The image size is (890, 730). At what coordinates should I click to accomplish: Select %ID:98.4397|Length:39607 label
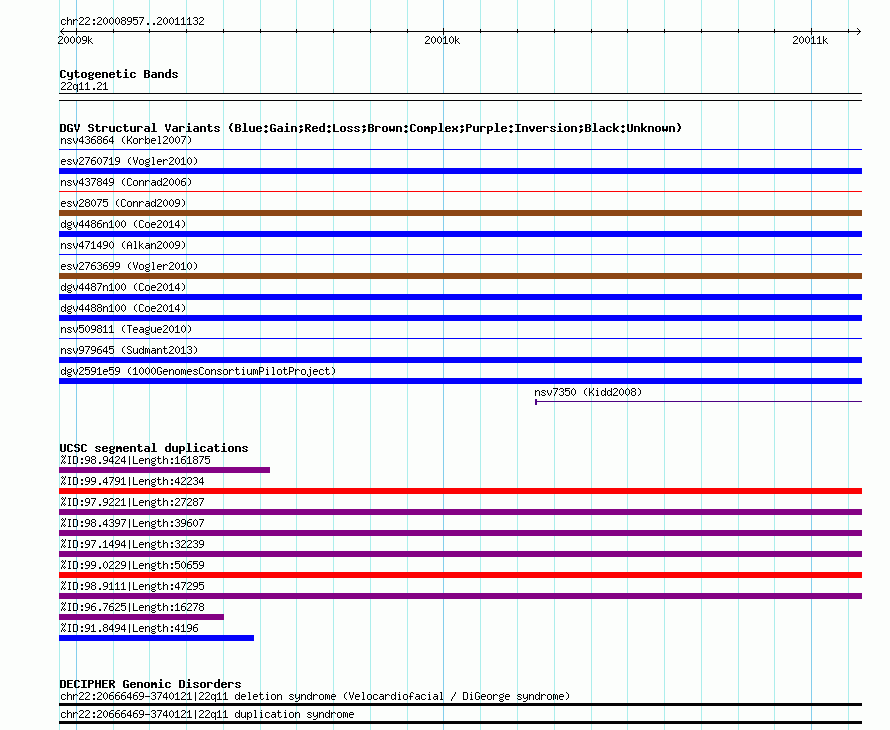[132, 523]
